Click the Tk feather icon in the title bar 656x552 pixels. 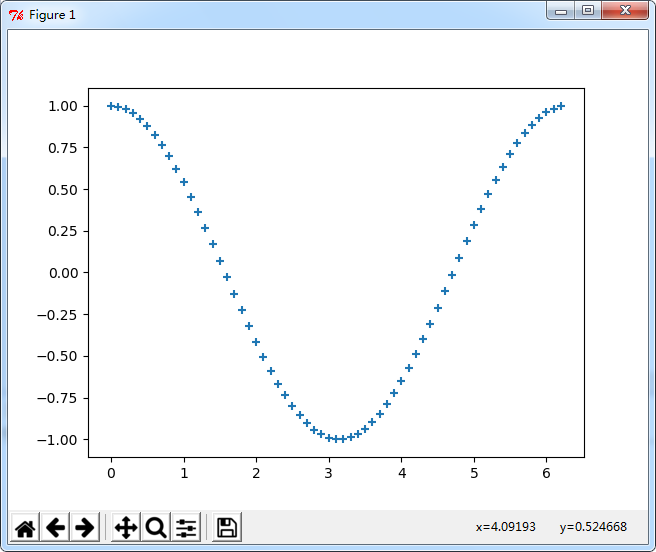pos(16,15)
